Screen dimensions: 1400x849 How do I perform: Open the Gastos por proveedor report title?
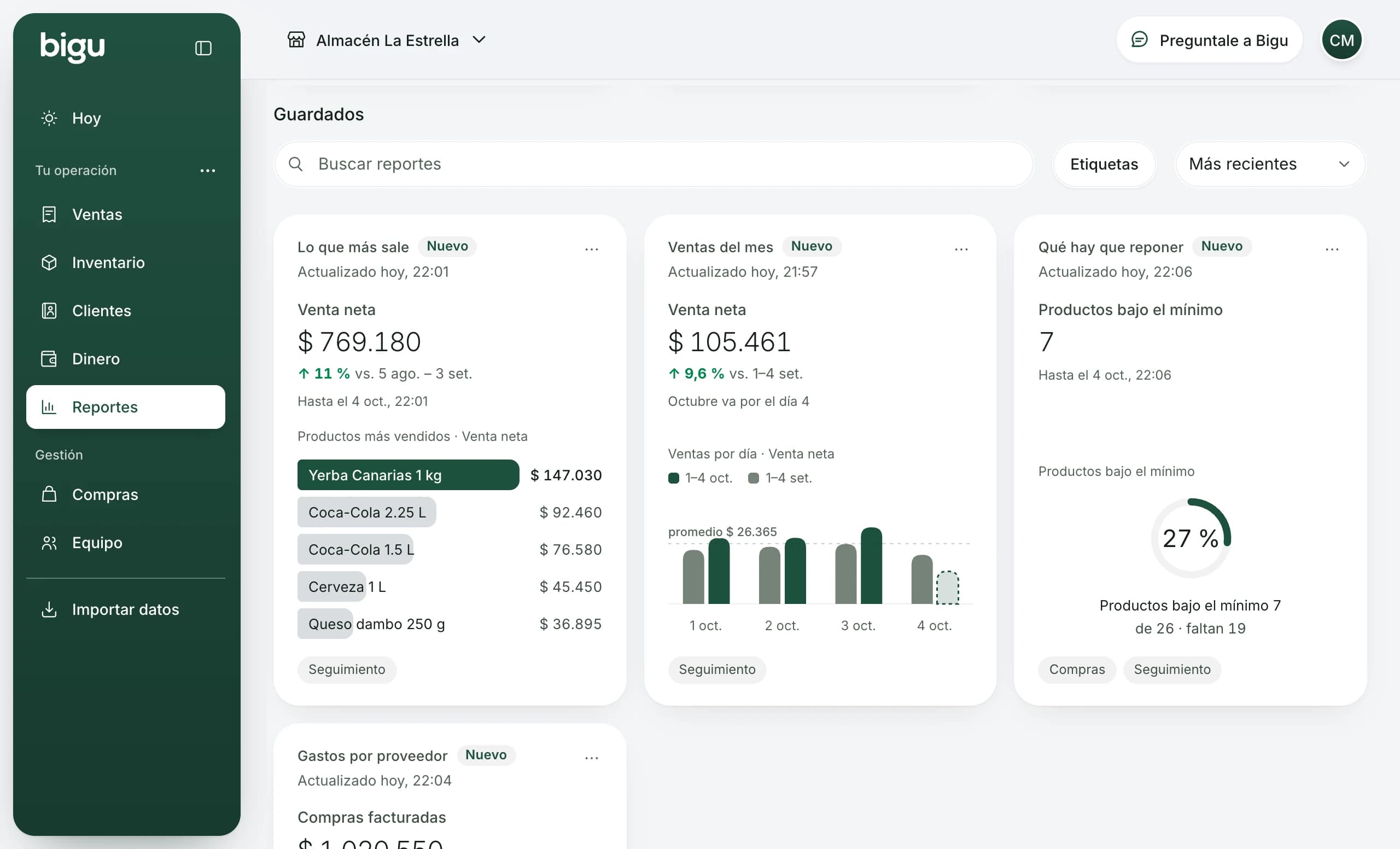coord(372,756)
